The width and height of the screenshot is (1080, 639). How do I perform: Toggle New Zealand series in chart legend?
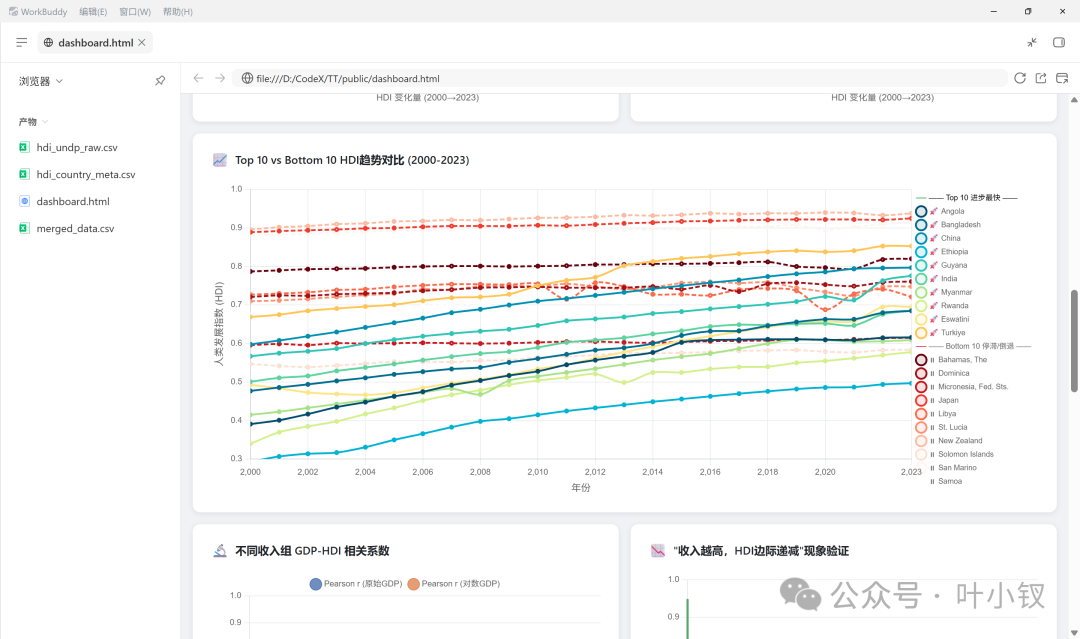point(948,441)
